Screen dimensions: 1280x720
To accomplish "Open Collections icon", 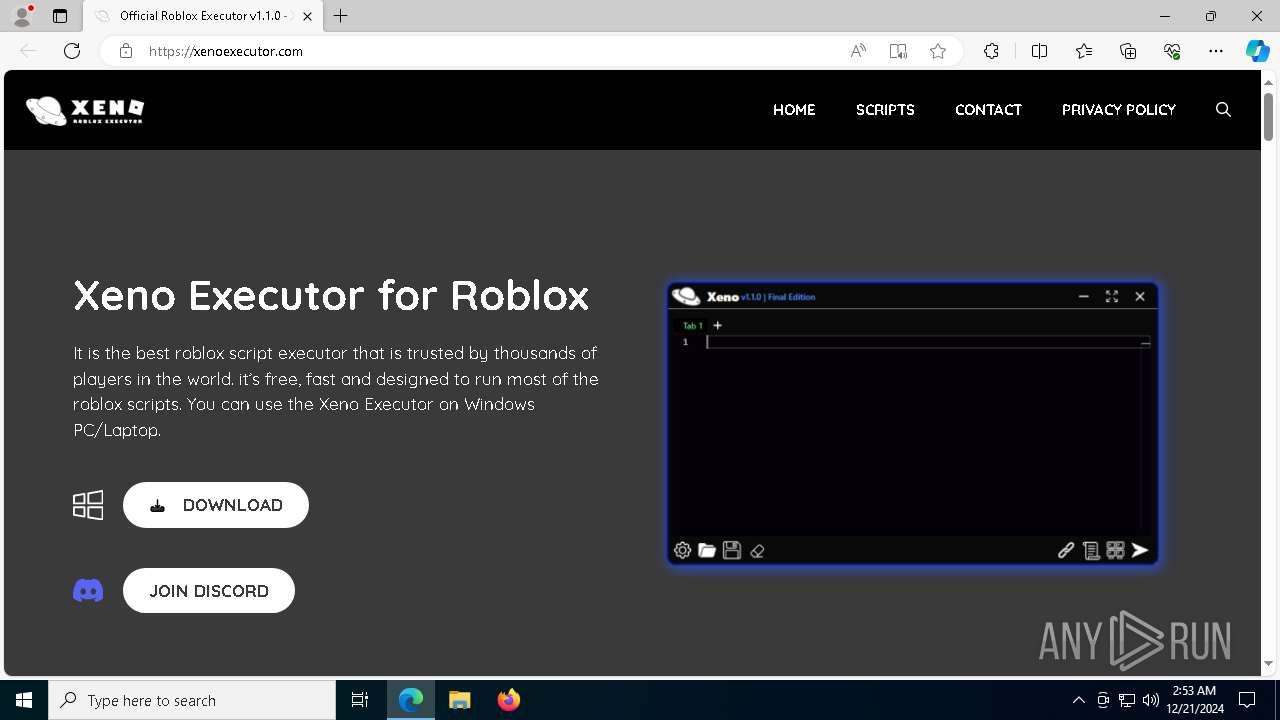I will (1128, 51).
